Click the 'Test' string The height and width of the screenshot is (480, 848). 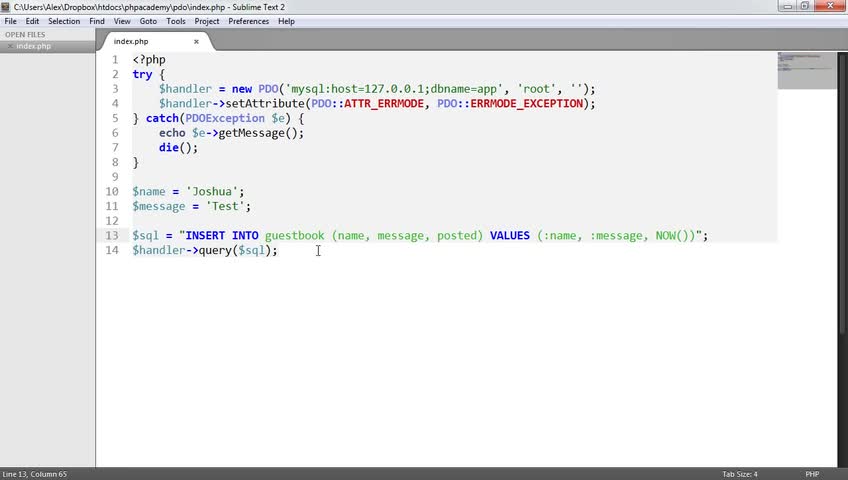pyautogui.click(x=225, y=206)
